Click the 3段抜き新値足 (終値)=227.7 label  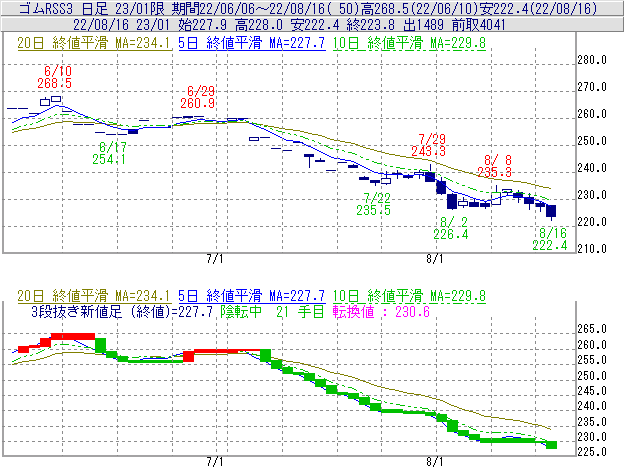pyautogui.click(x=122, y=311)
